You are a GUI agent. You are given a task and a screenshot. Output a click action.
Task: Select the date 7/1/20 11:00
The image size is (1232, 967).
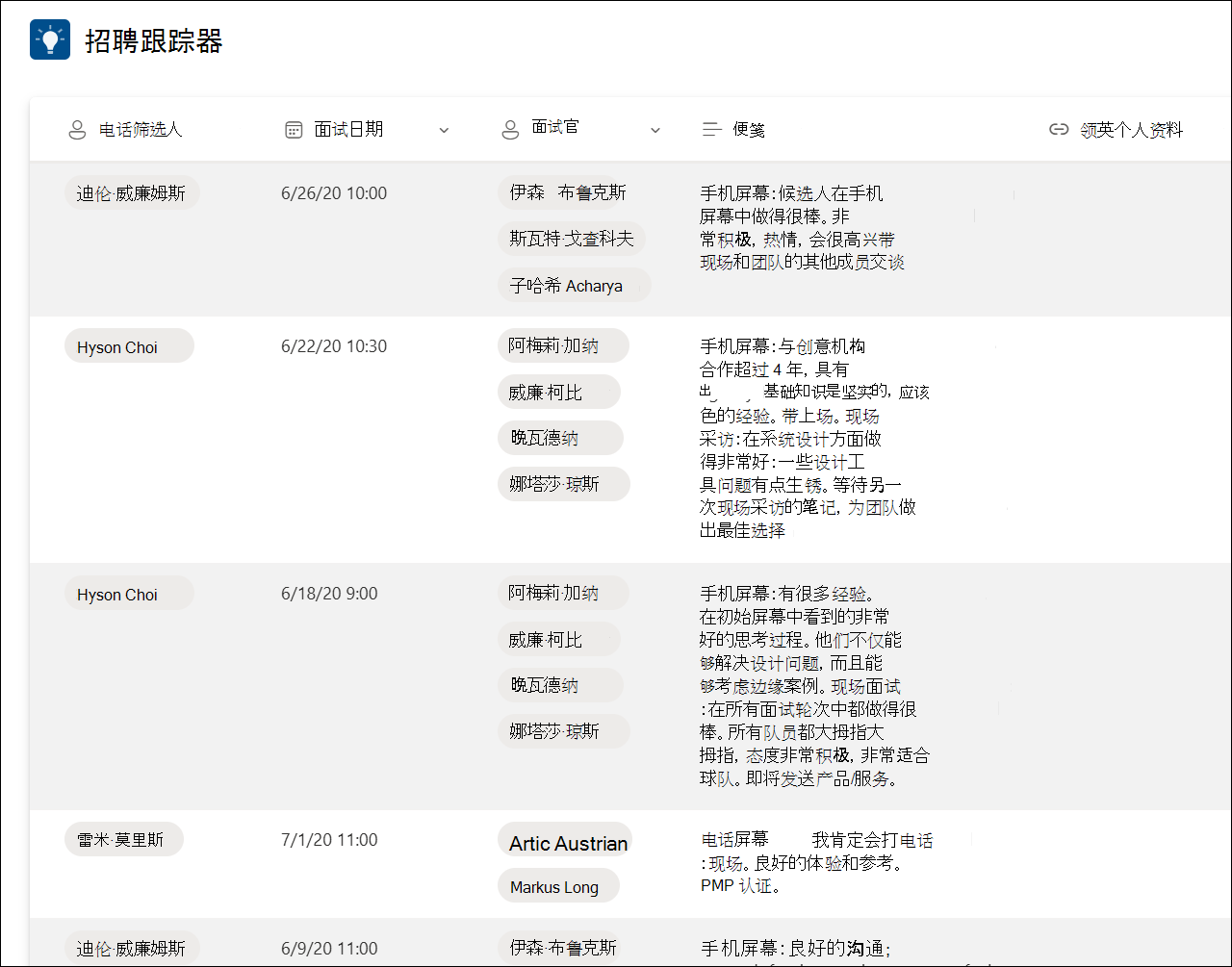[x=329, y=840]
